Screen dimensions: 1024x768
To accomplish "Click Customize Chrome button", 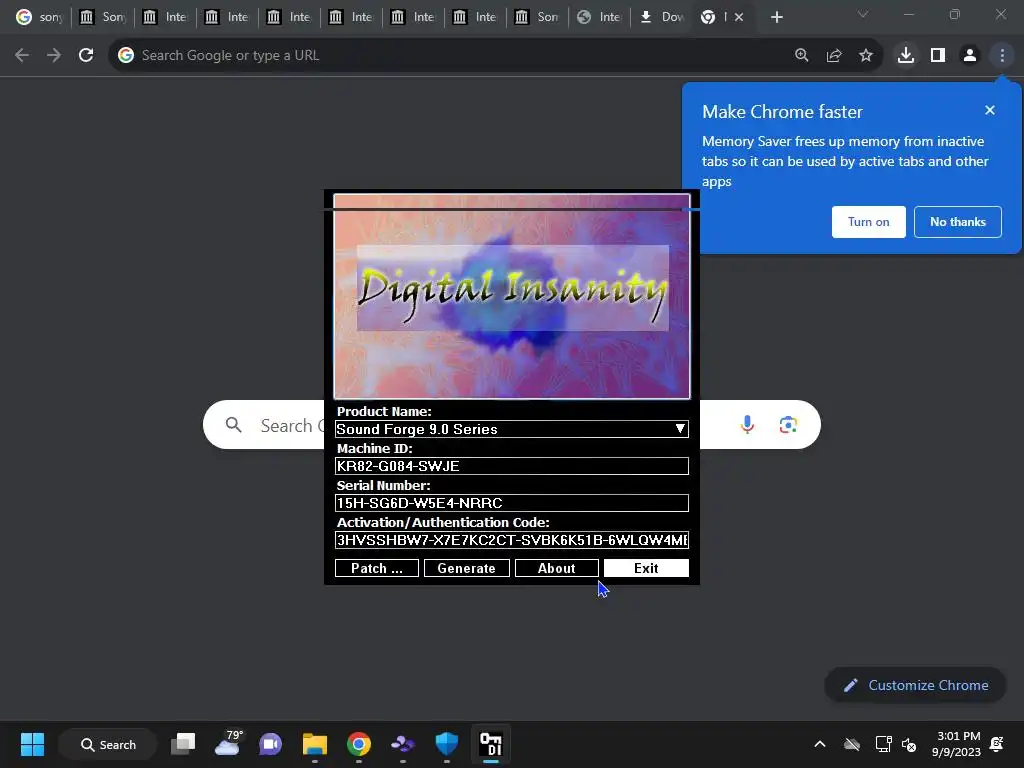I will coord(916,685).
